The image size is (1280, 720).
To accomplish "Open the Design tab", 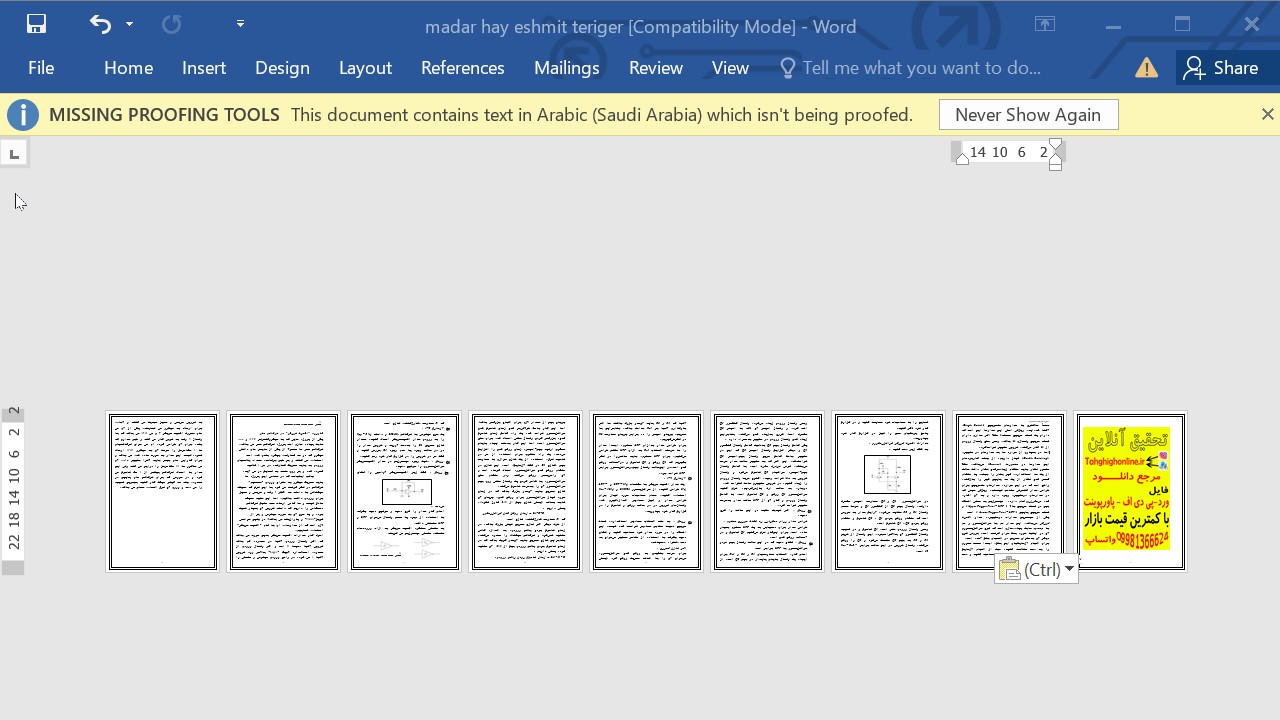I will coord(282,68).
